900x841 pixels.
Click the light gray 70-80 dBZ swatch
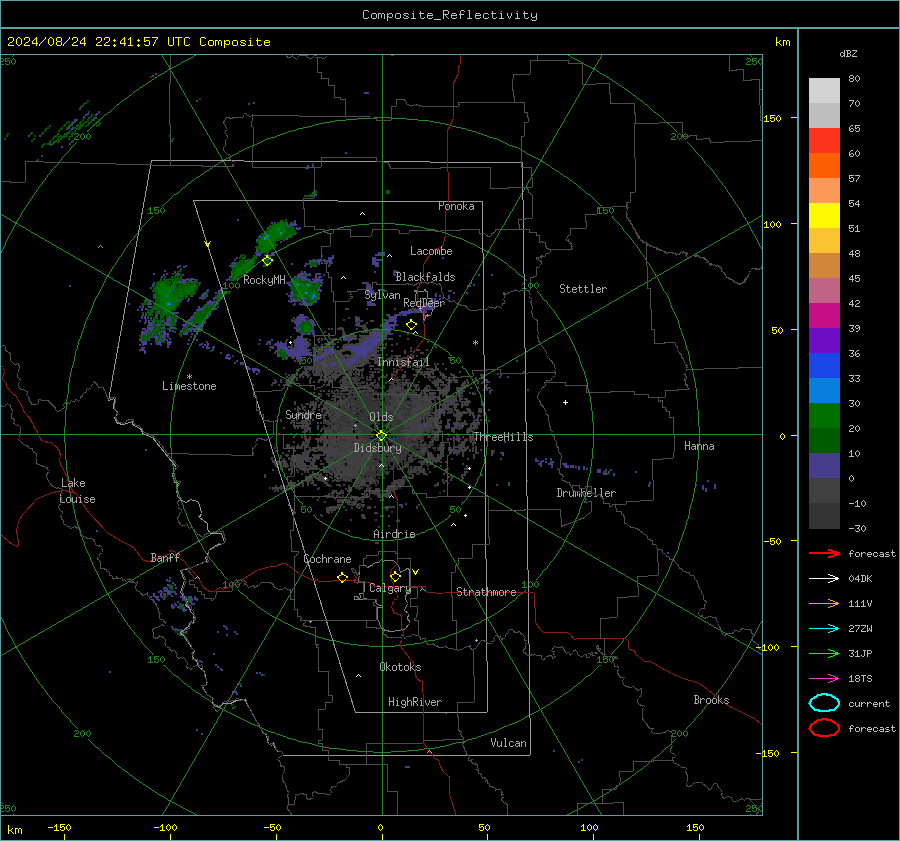click(824, 90)
